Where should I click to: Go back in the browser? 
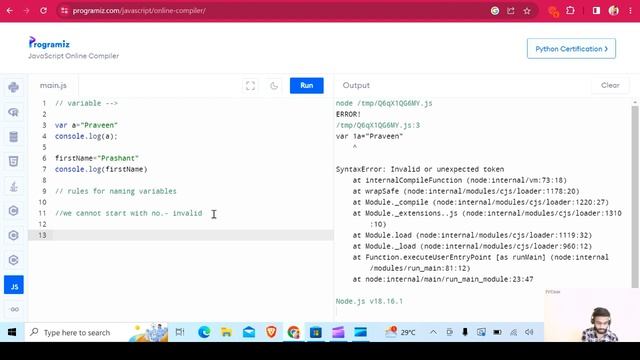click(x=9, y=11)
